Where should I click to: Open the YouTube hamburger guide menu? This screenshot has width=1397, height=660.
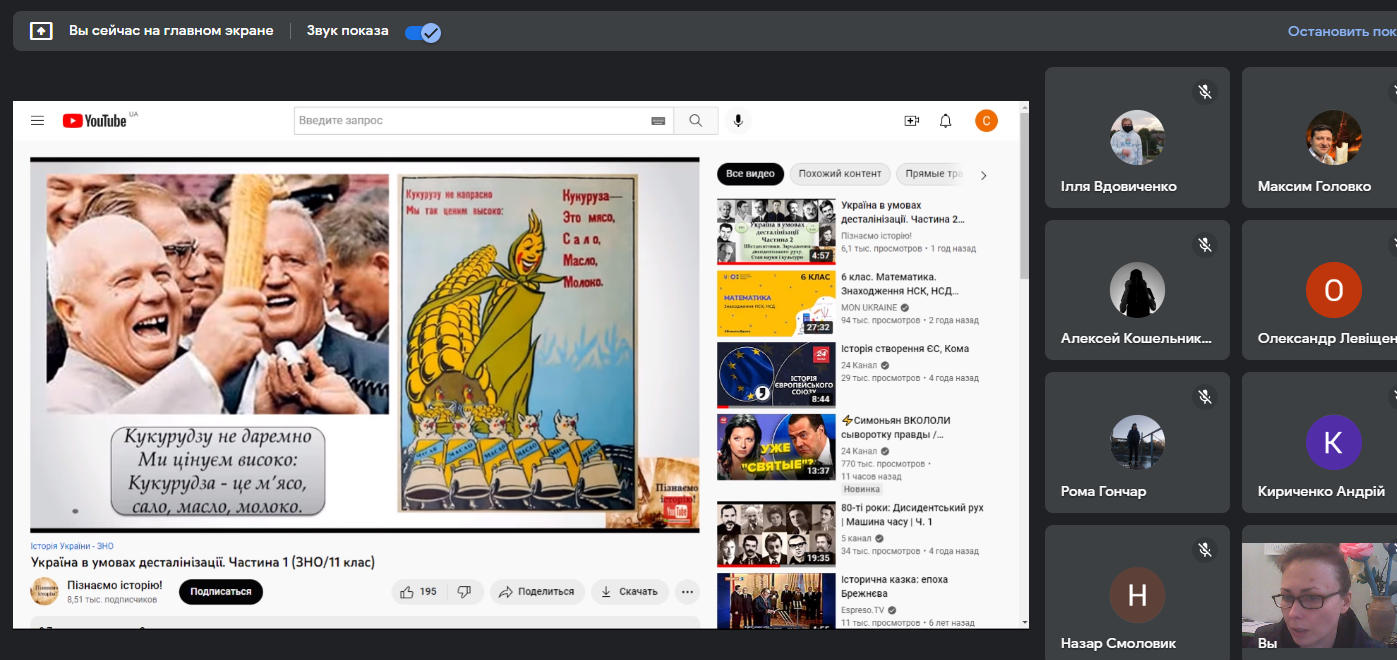[38, 121]
